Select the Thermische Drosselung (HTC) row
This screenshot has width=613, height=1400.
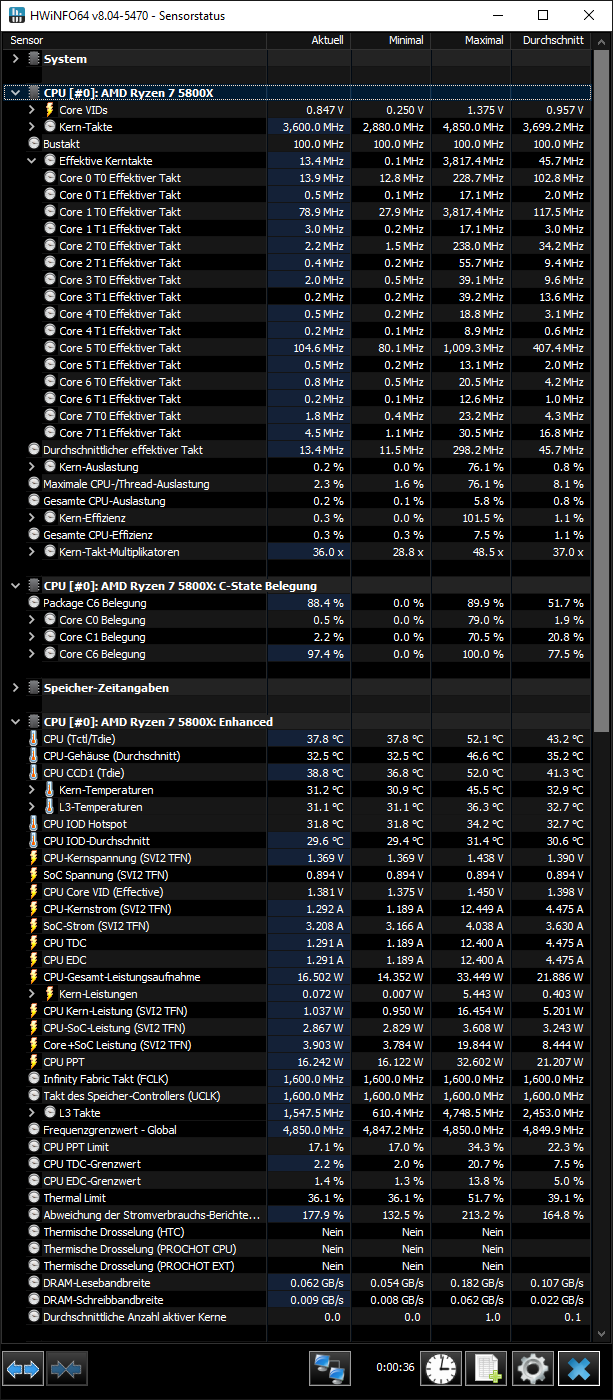[297, 1232]
